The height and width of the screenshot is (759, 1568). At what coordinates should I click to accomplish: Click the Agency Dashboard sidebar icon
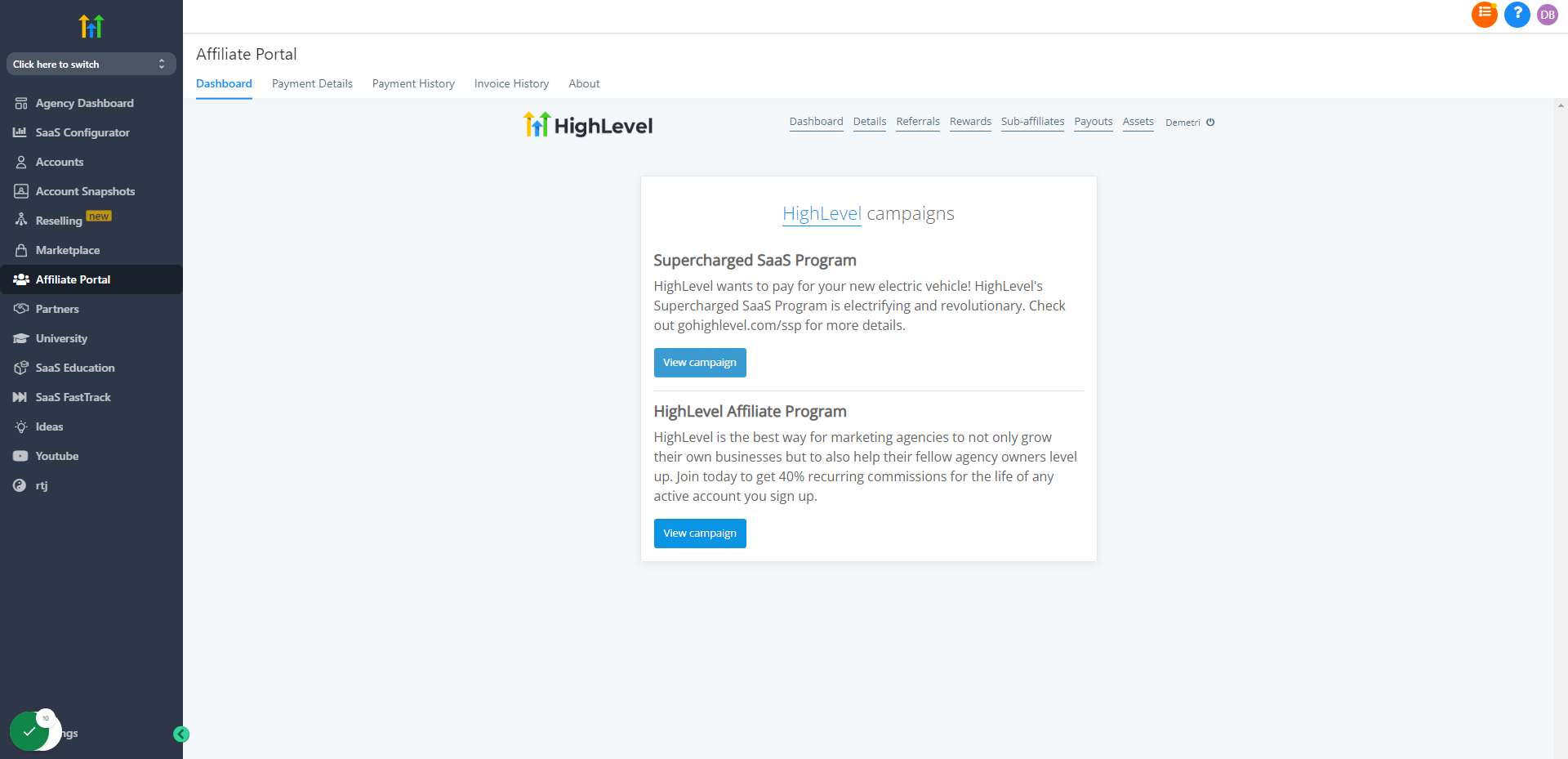21,103
